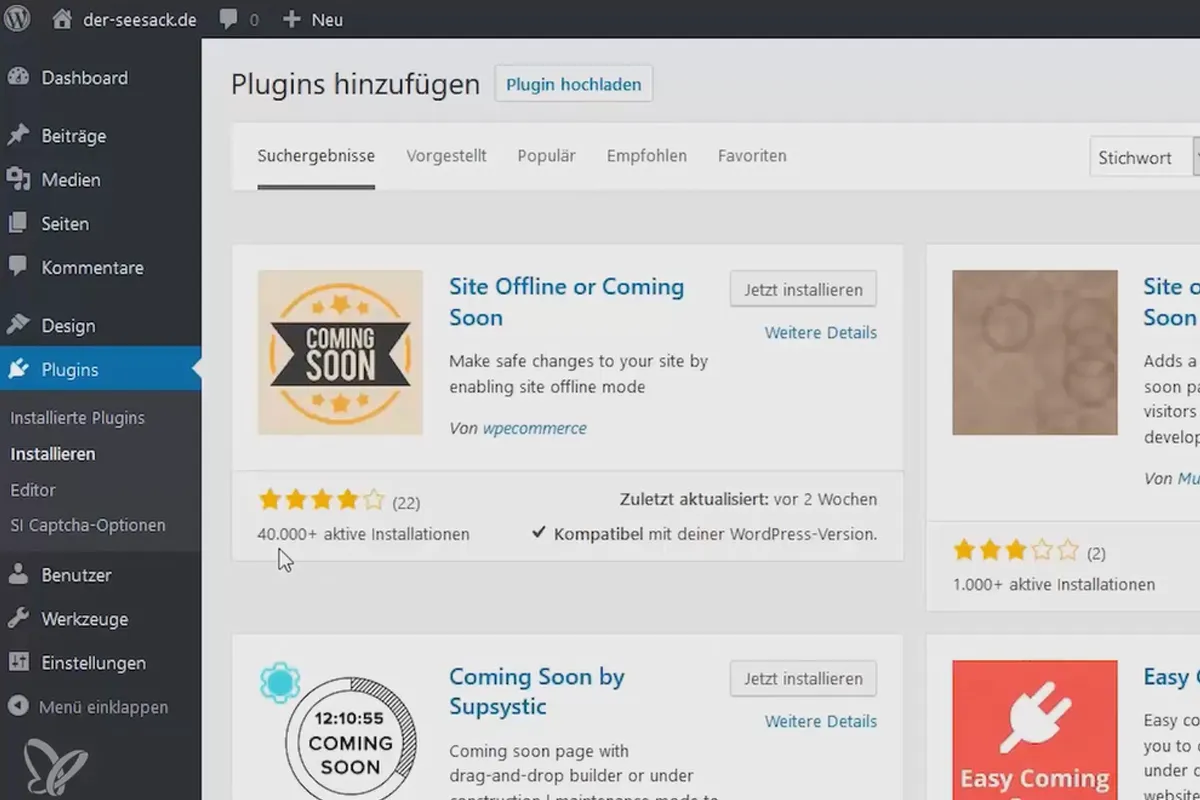The height and width of the screenshot is (800, 1200).
Task: Open the Einstellungen menu label
Action: click(93, 664)
